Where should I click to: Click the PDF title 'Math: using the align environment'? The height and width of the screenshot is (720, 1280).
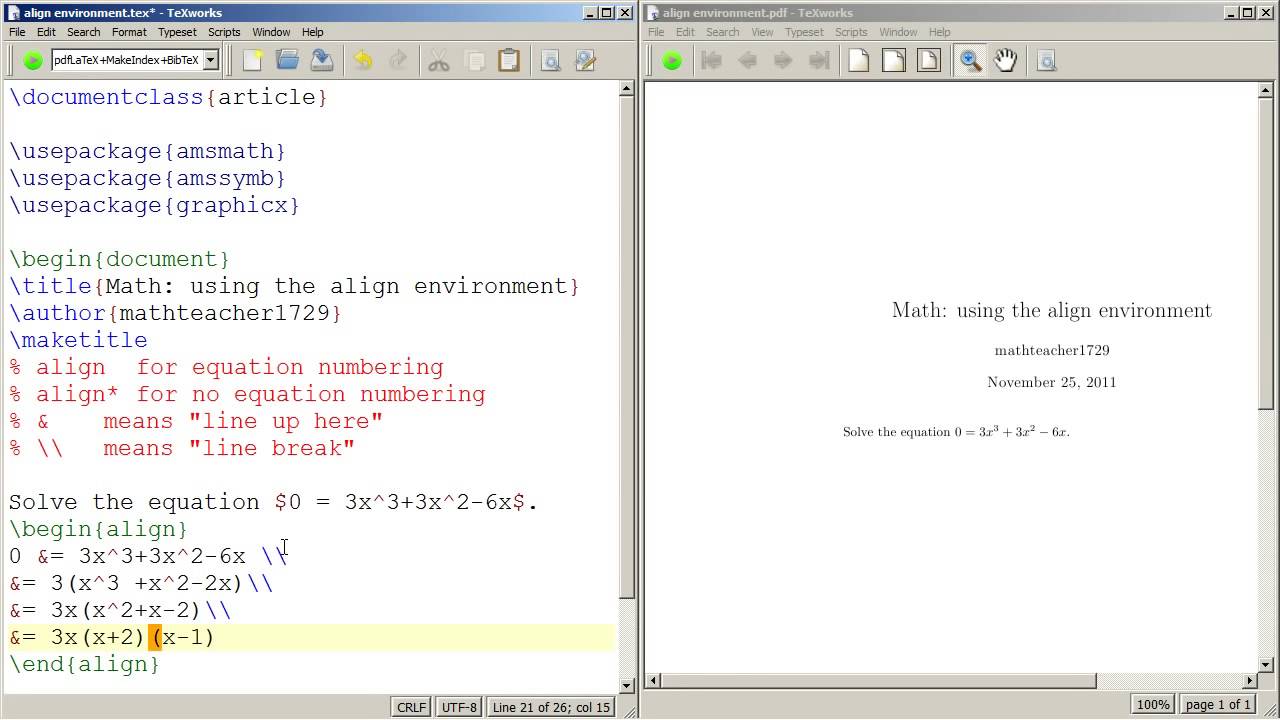(1052, 310)
